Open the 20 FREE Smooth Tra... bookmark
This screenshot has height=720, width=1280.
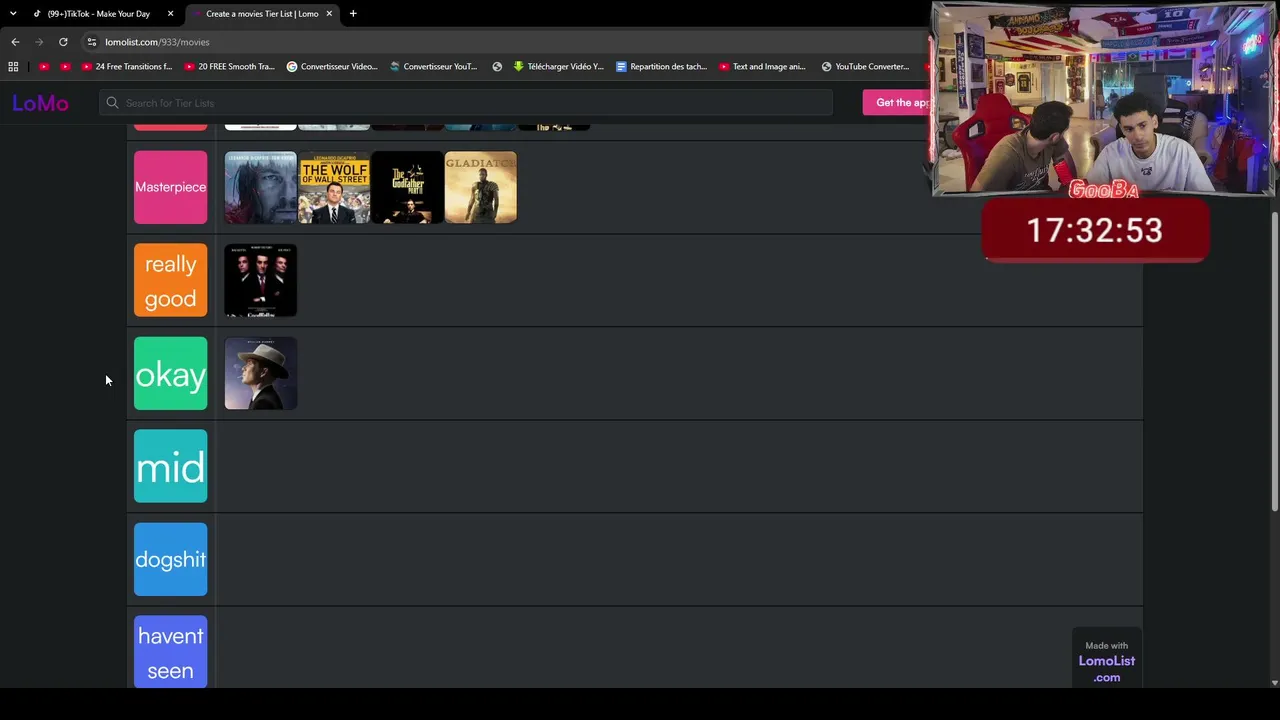[x=229, y=67]
